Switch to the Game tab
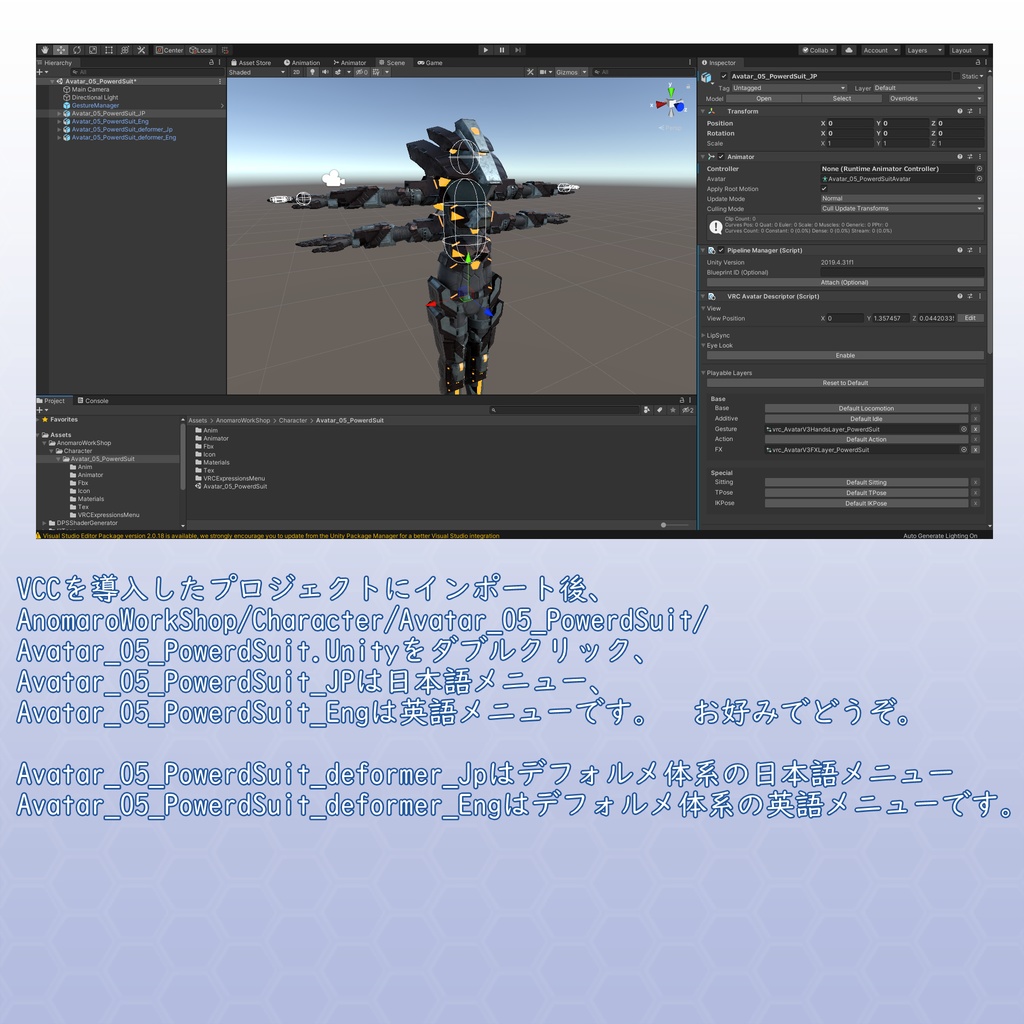The height and width of the screenshot is (1024, 1024). [x=430, y=62]
